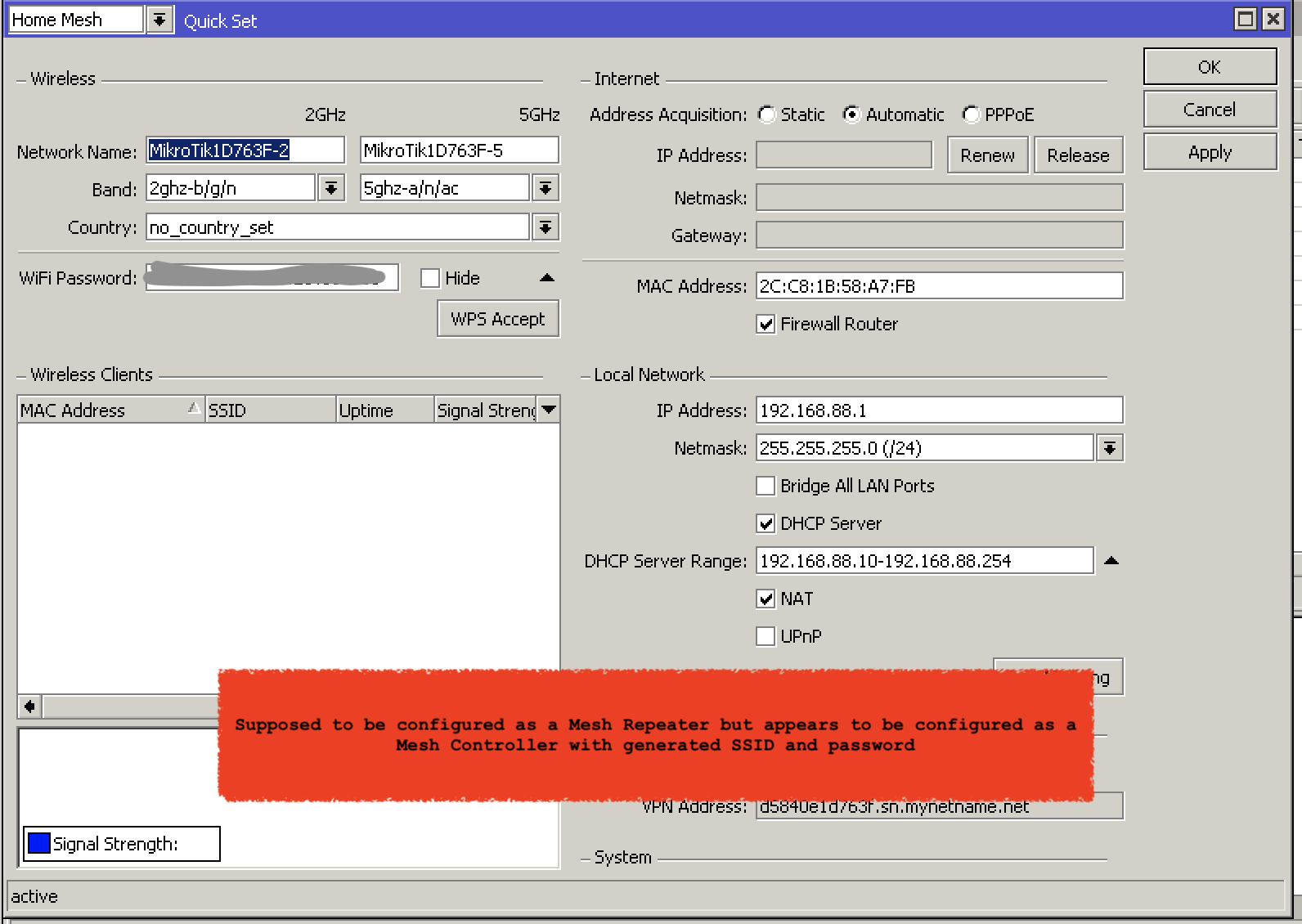This screenshot has height=924, width=1302.
Task: Toggle the NAT checkbox
Action: click(x=765, y=599)
